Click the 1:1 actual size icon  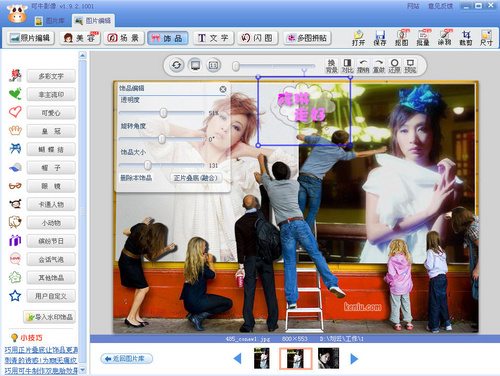[x=213, y=65]
